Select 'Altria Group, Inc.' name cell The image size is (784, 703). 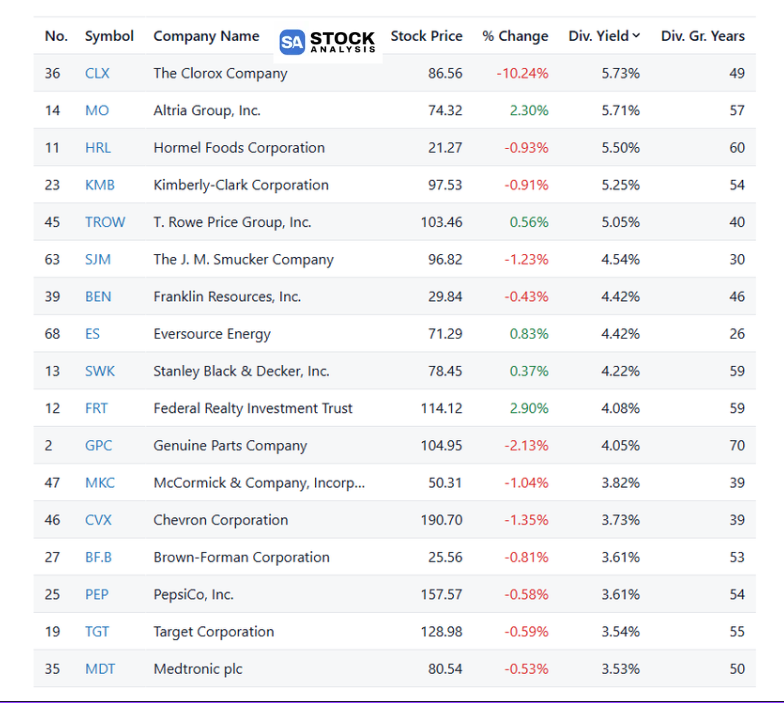coord(206,110)
